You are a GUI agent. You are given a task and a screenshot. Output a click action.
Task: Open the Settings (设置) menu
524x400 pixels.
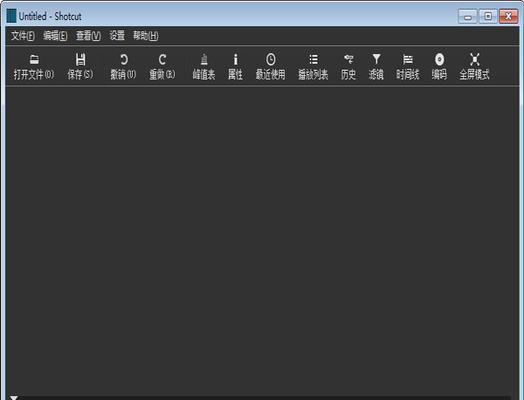point(117,35)
